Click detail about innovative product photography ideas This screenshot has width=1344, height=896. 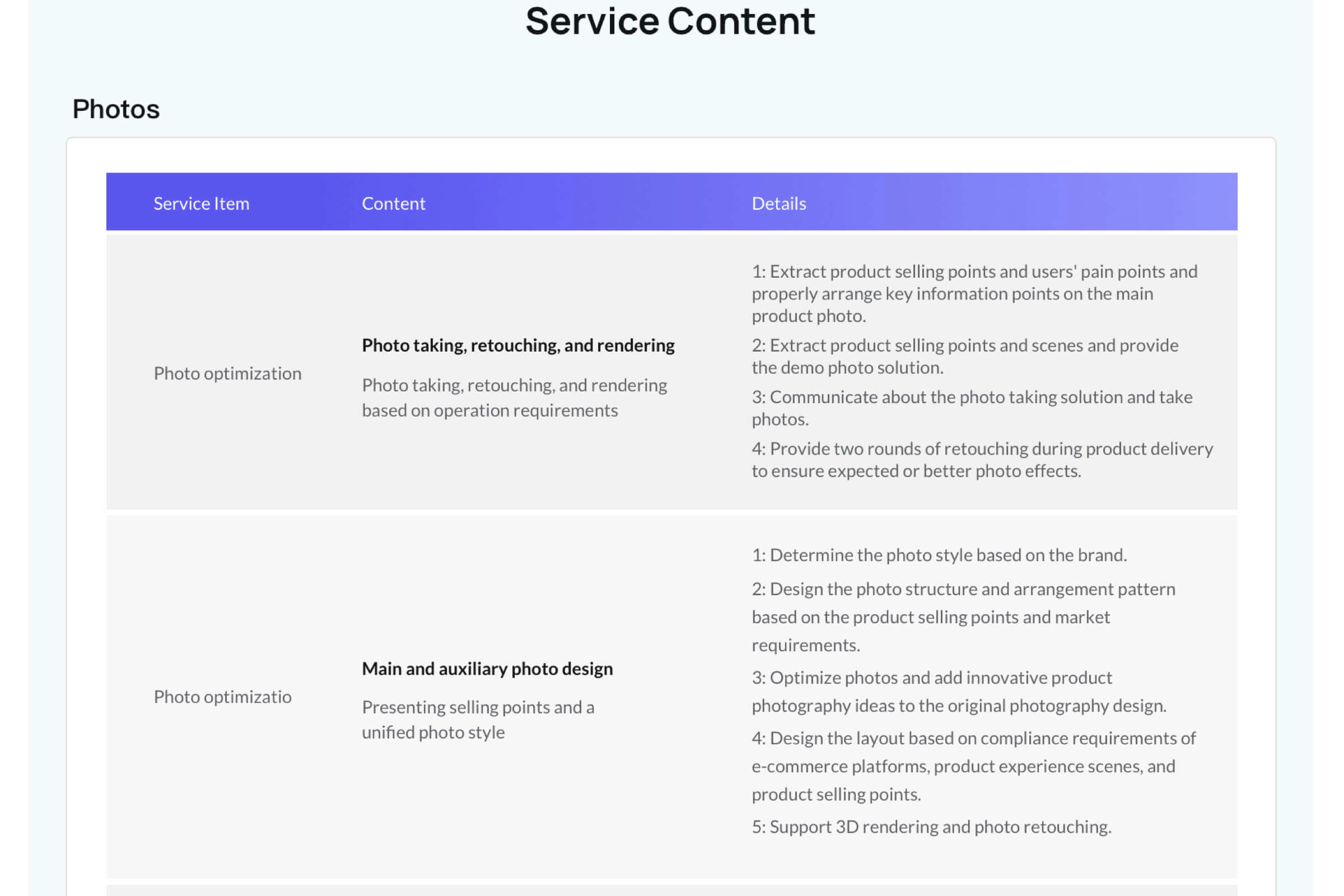point(958,692)
